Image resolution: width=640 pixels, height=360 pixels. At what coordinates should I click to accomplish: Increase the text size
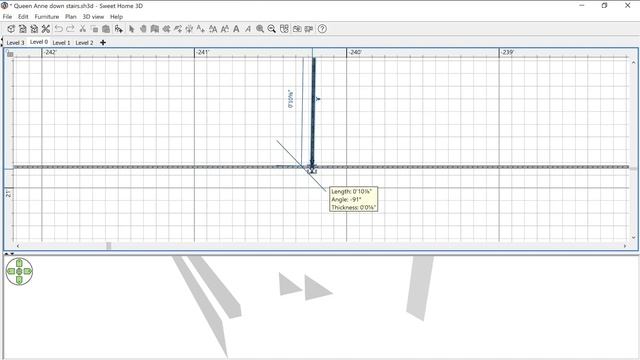(213, 29)
